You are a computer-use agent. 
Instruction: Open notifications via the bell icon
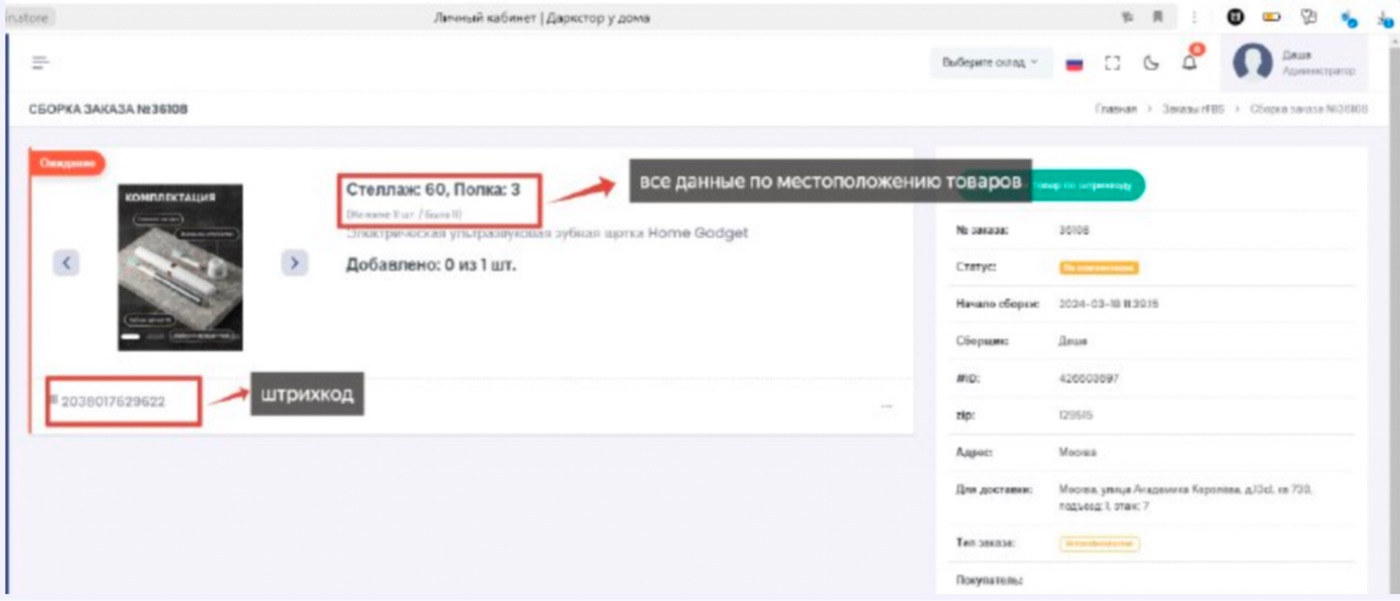pyautogui.click(x=1189, y=62)
